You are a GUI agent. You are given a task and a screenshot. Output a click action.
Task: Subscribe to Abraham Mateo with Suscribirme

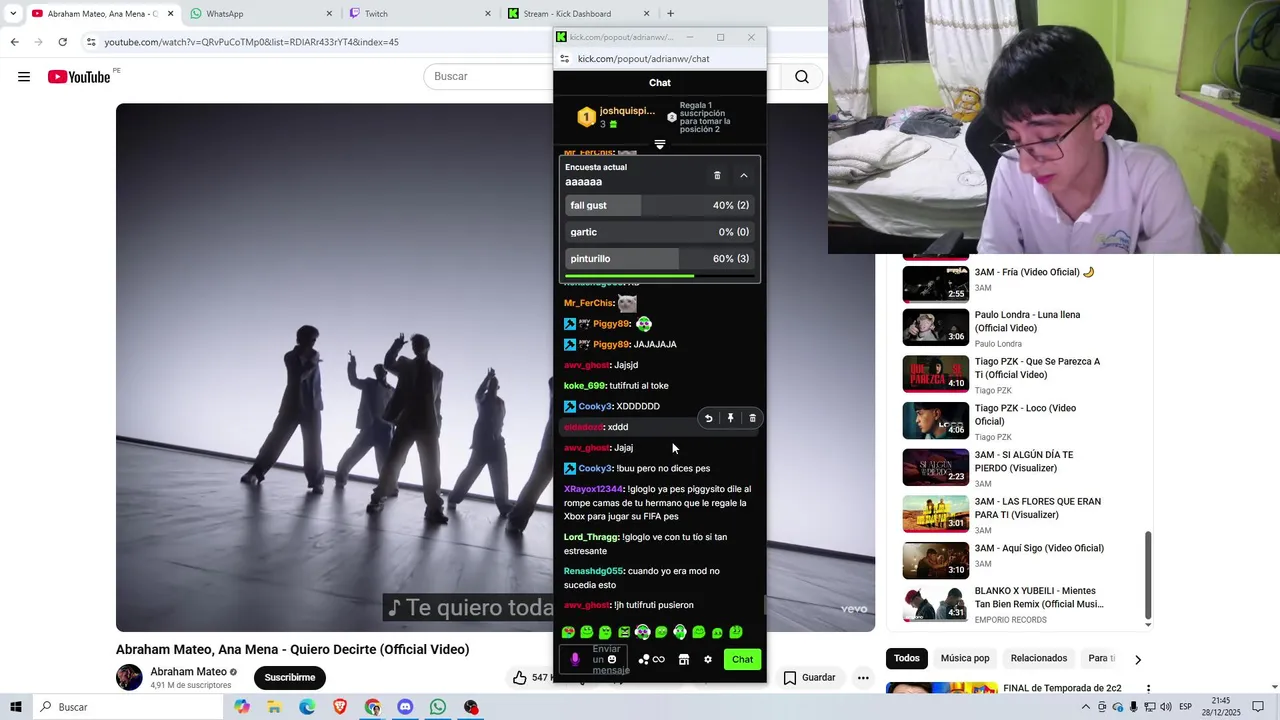pyautogui.click(x=290, y=677)
